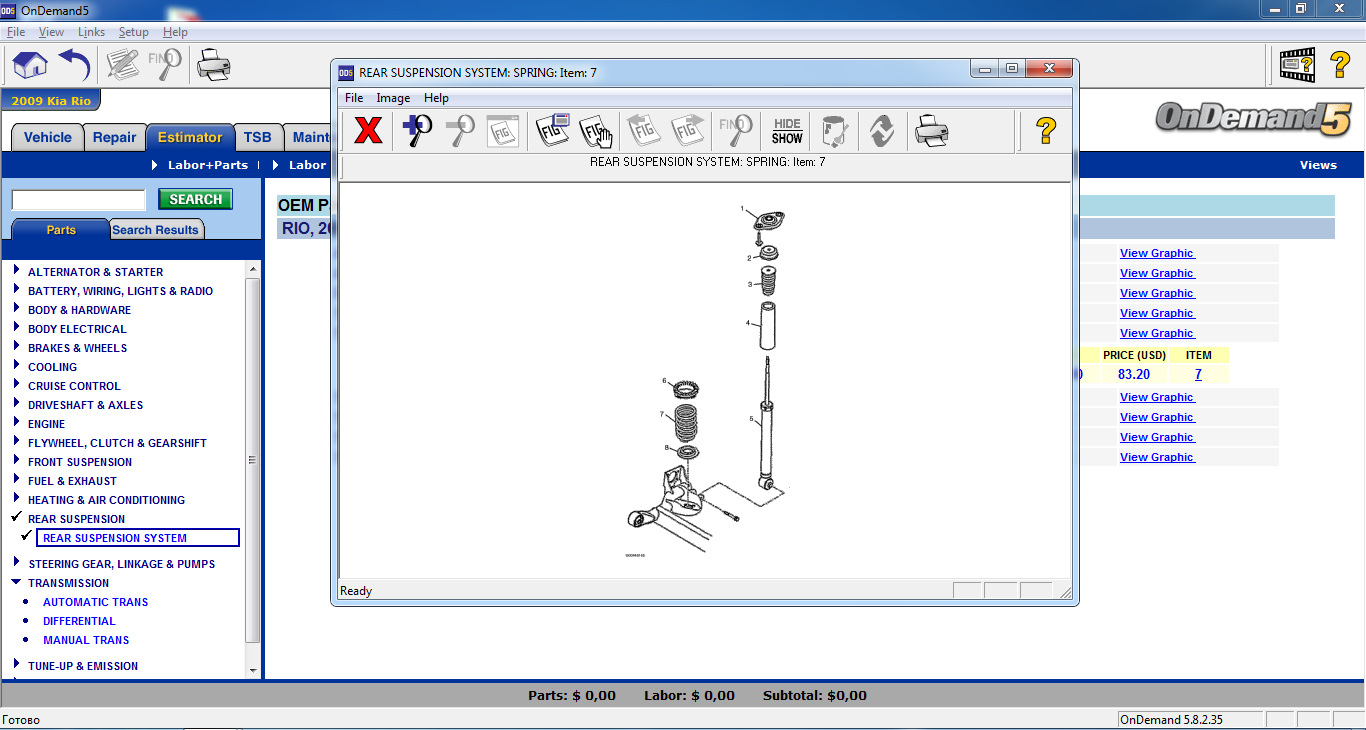
Task: Expand the BODY & HARDWARE arrow
Action: click(x=17, y=309)
